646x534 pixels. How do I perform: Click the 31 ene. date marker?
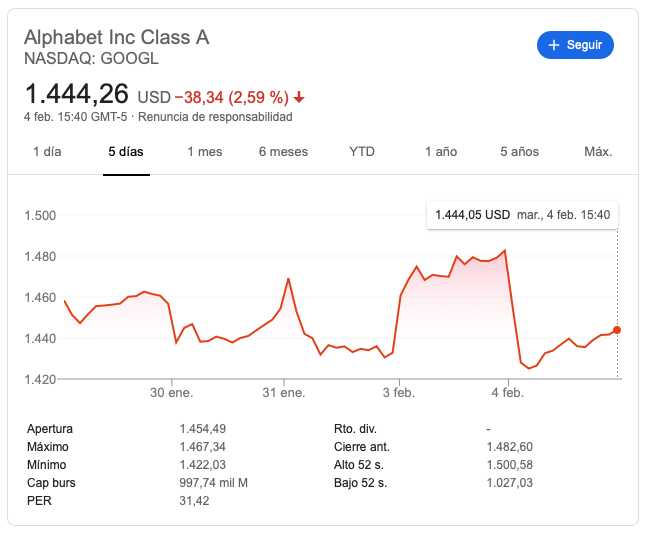(x=284, y=392)
